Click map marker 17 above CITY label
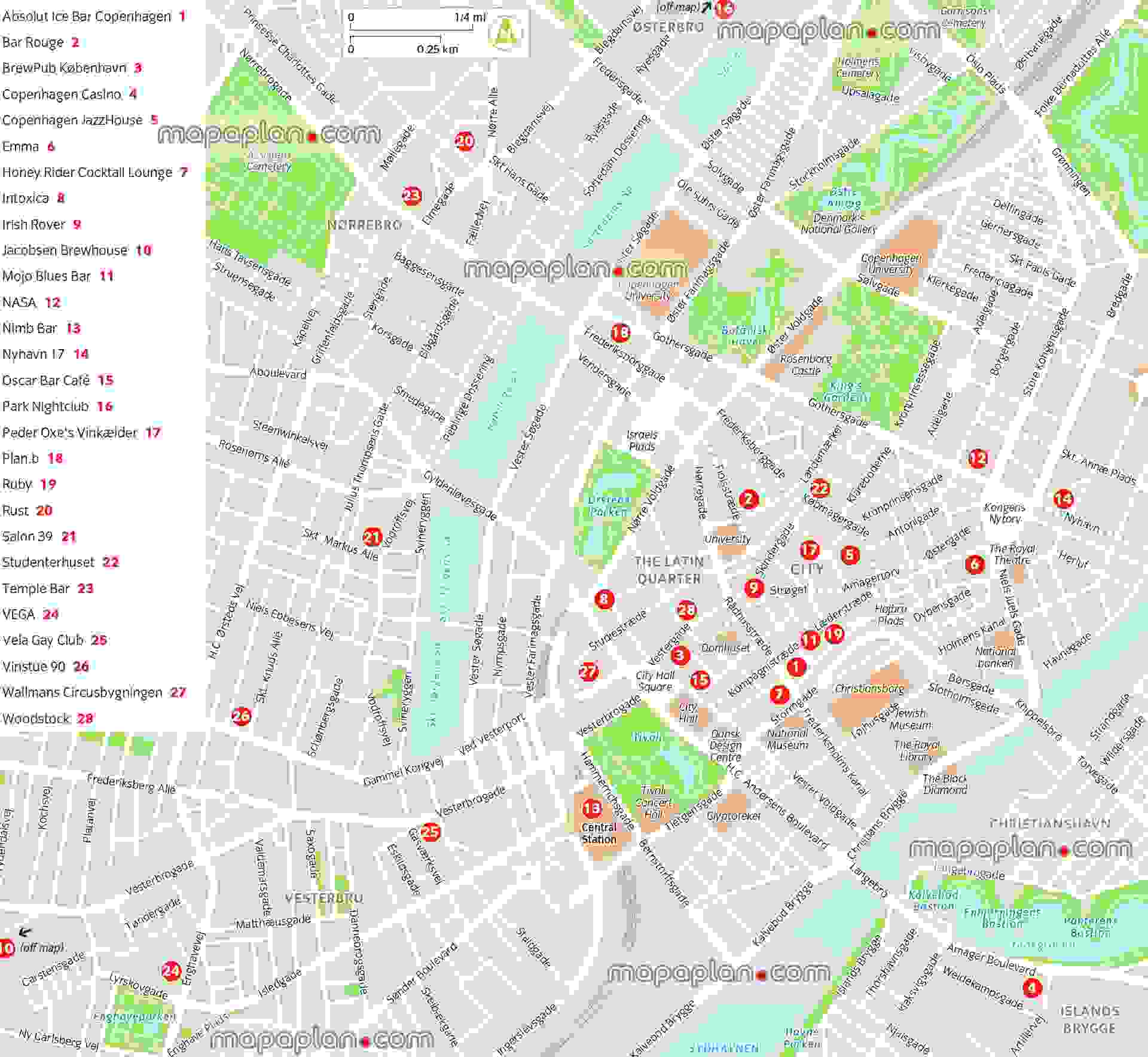The width and height of the screenshot is (1148, 1057). pyautogui.click(x=810, y=549)
